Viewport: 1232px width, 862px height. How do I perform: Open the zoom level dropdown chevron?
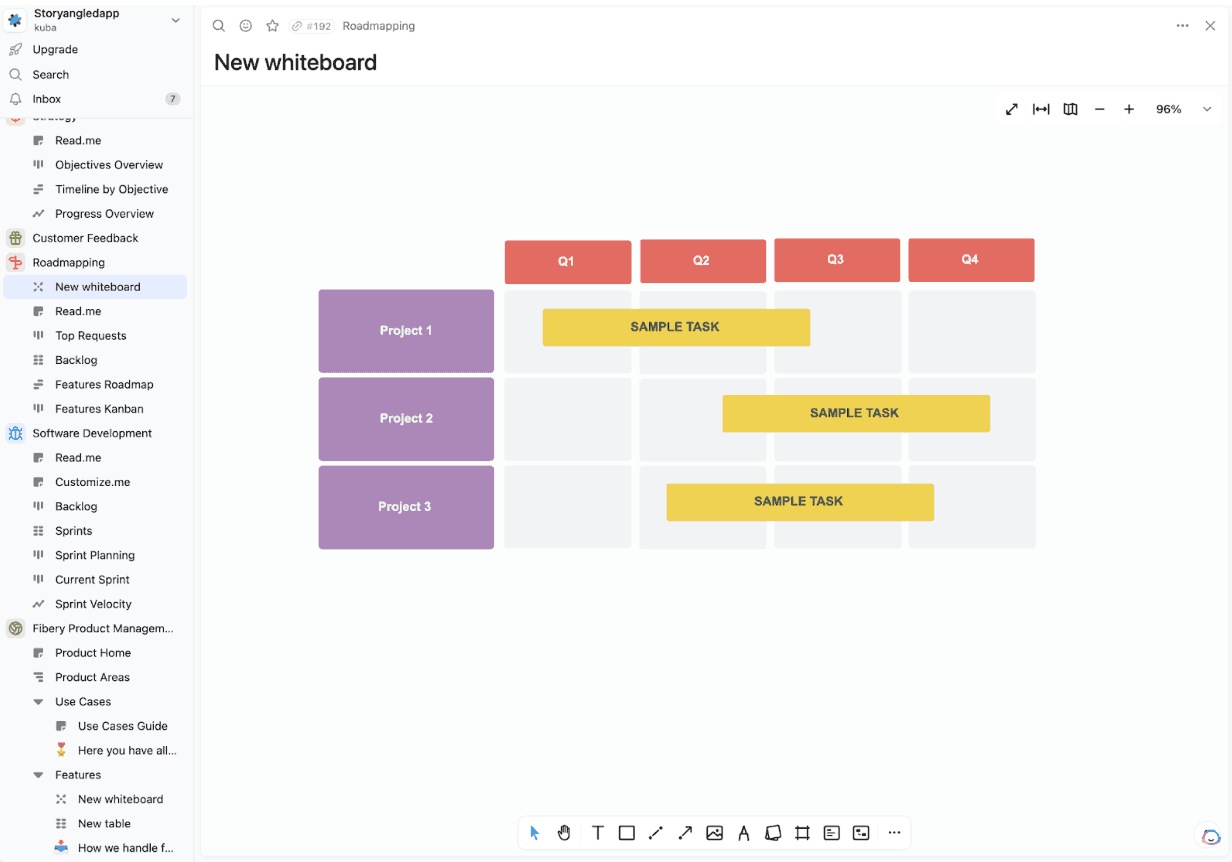coord(1207,109)
